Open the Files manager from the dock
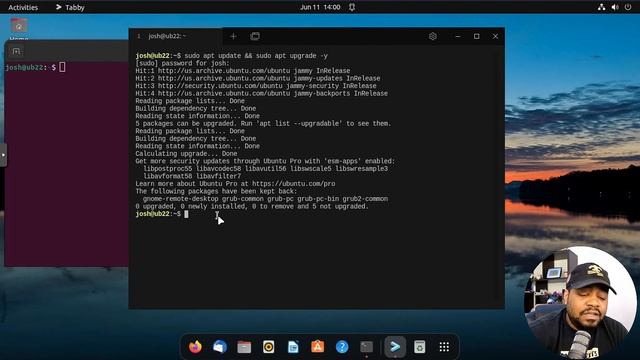The image size is (640, 360). coord(244,347)
